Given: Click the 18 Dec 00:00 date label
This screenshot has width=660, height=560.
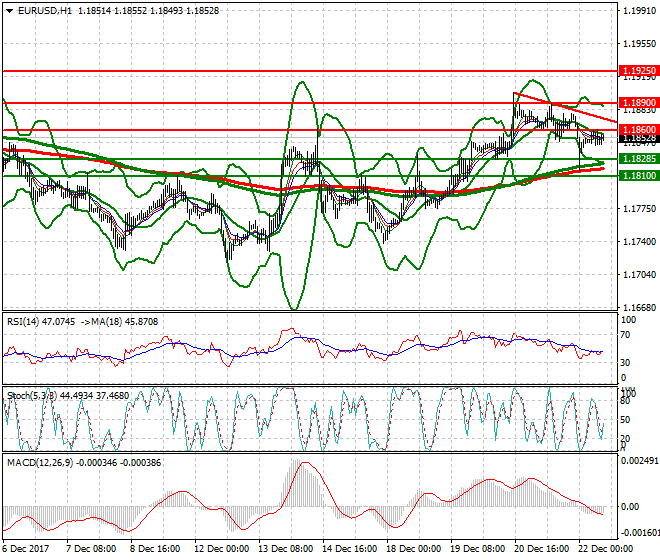Looking at the screenshot, I should point(414,549).
